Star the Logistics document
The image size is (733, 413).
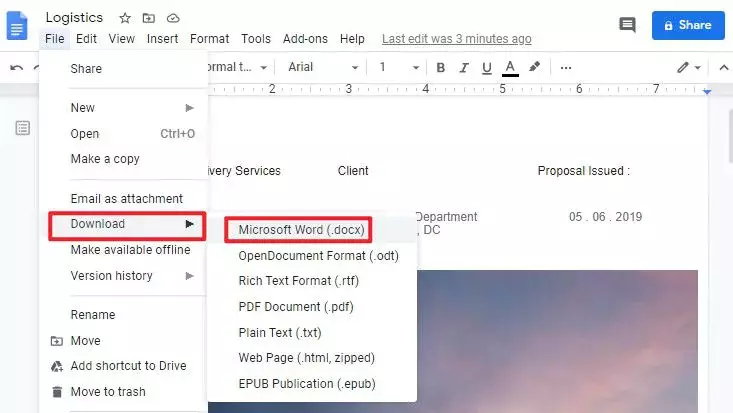(125, 18)
